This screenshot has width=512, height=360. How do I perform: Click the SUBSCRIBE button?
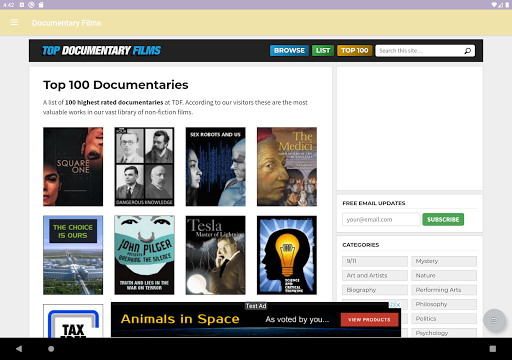coord(443,219)
